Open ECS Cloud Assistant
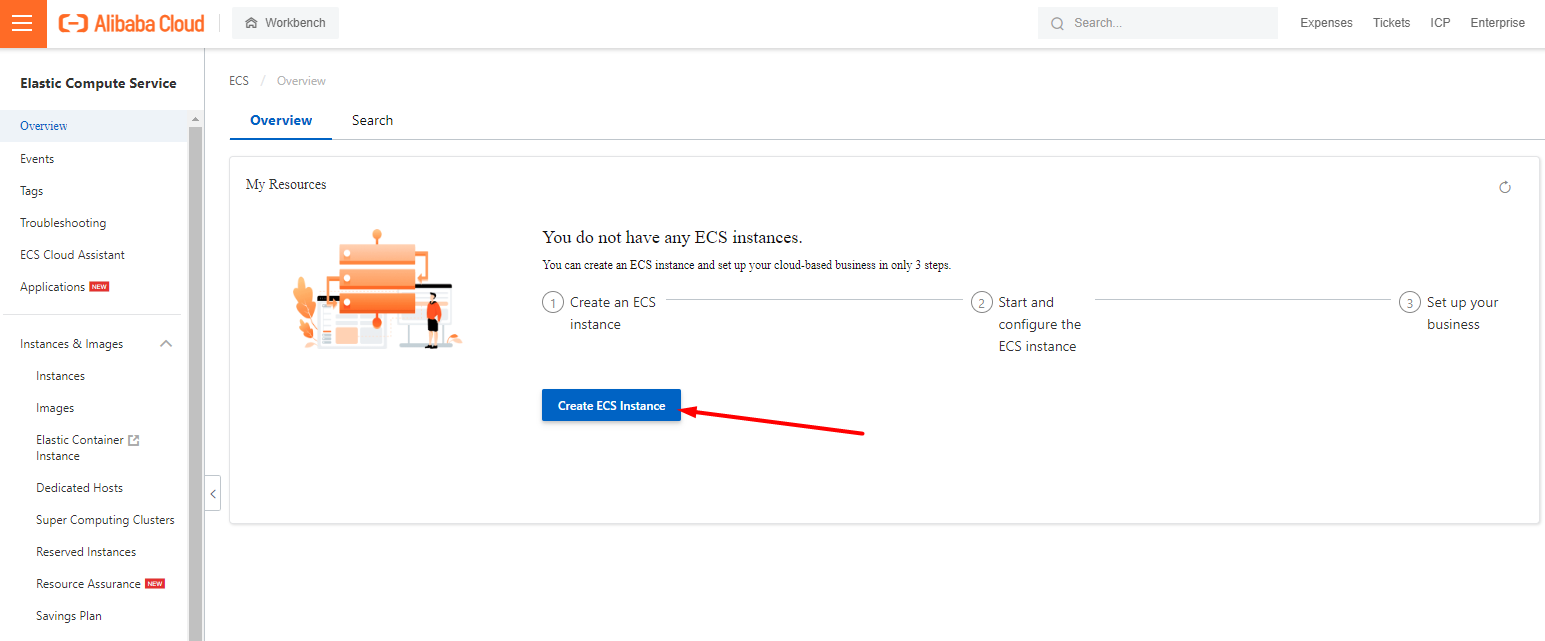 [71, 254]
